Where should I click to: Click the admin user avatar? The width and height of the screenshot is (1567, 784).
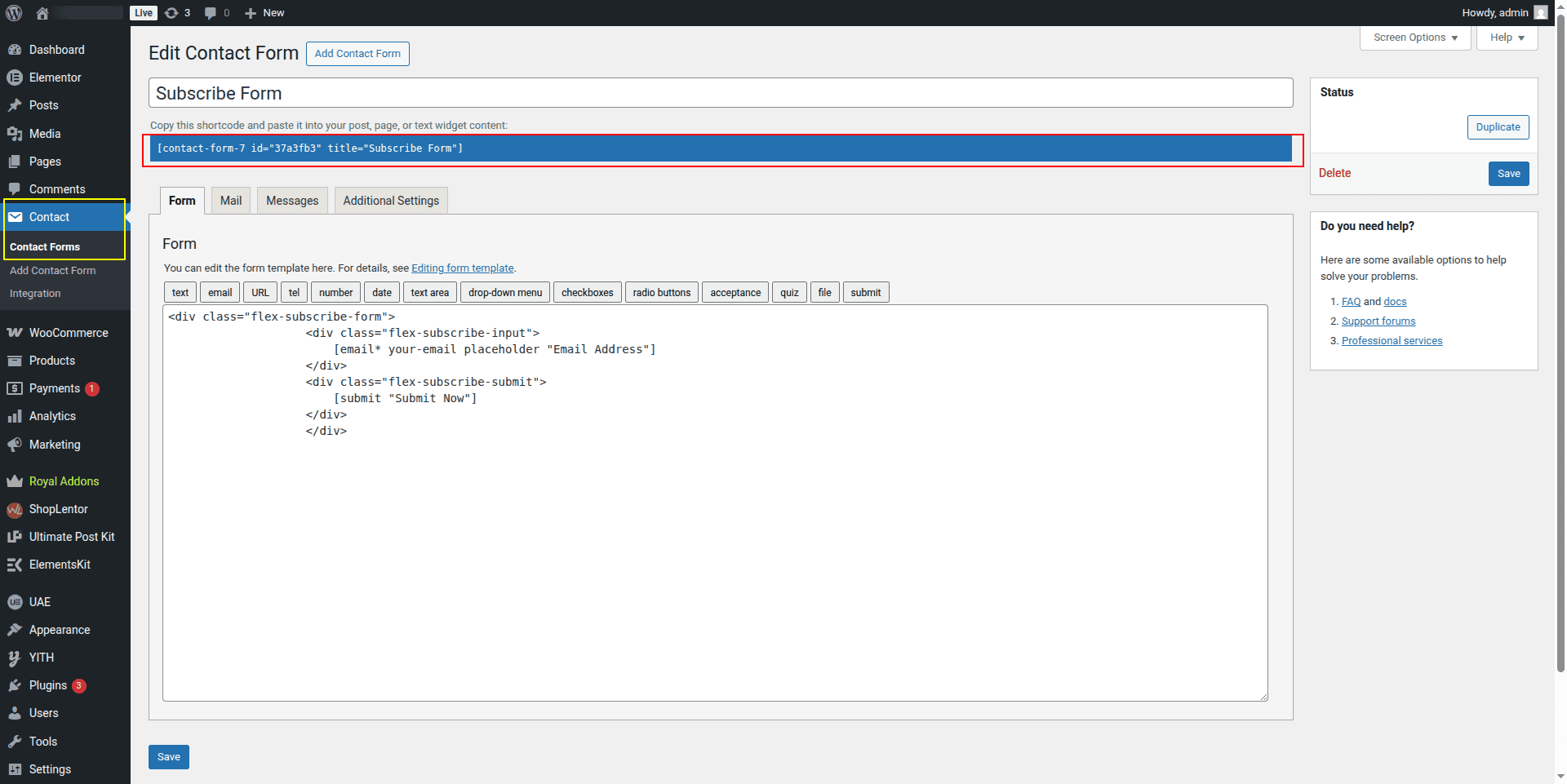coord(1540,13)
